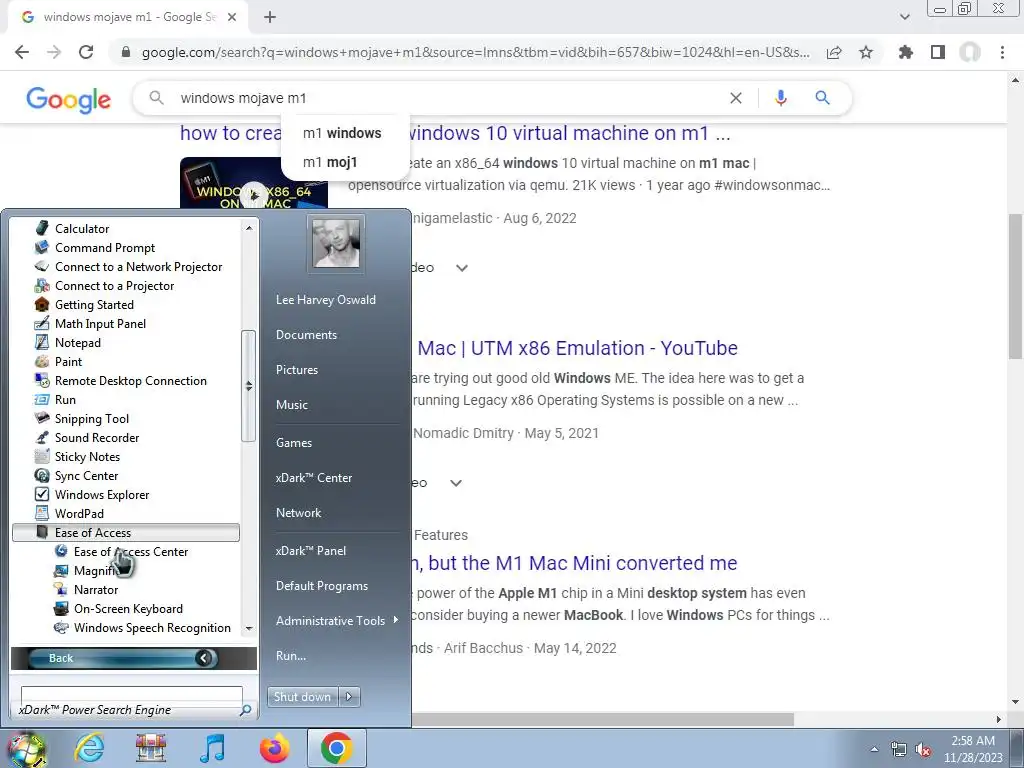Collapse the Ease of Access folder
This screenshot has height=768, width=1024.
(x=125, y=532)
